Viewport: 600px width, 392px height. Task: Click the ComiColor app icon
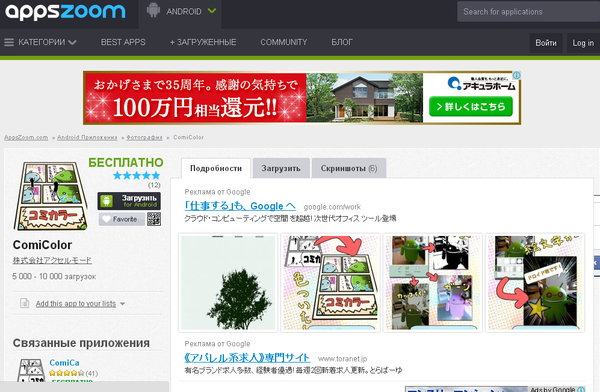point(50,196)
